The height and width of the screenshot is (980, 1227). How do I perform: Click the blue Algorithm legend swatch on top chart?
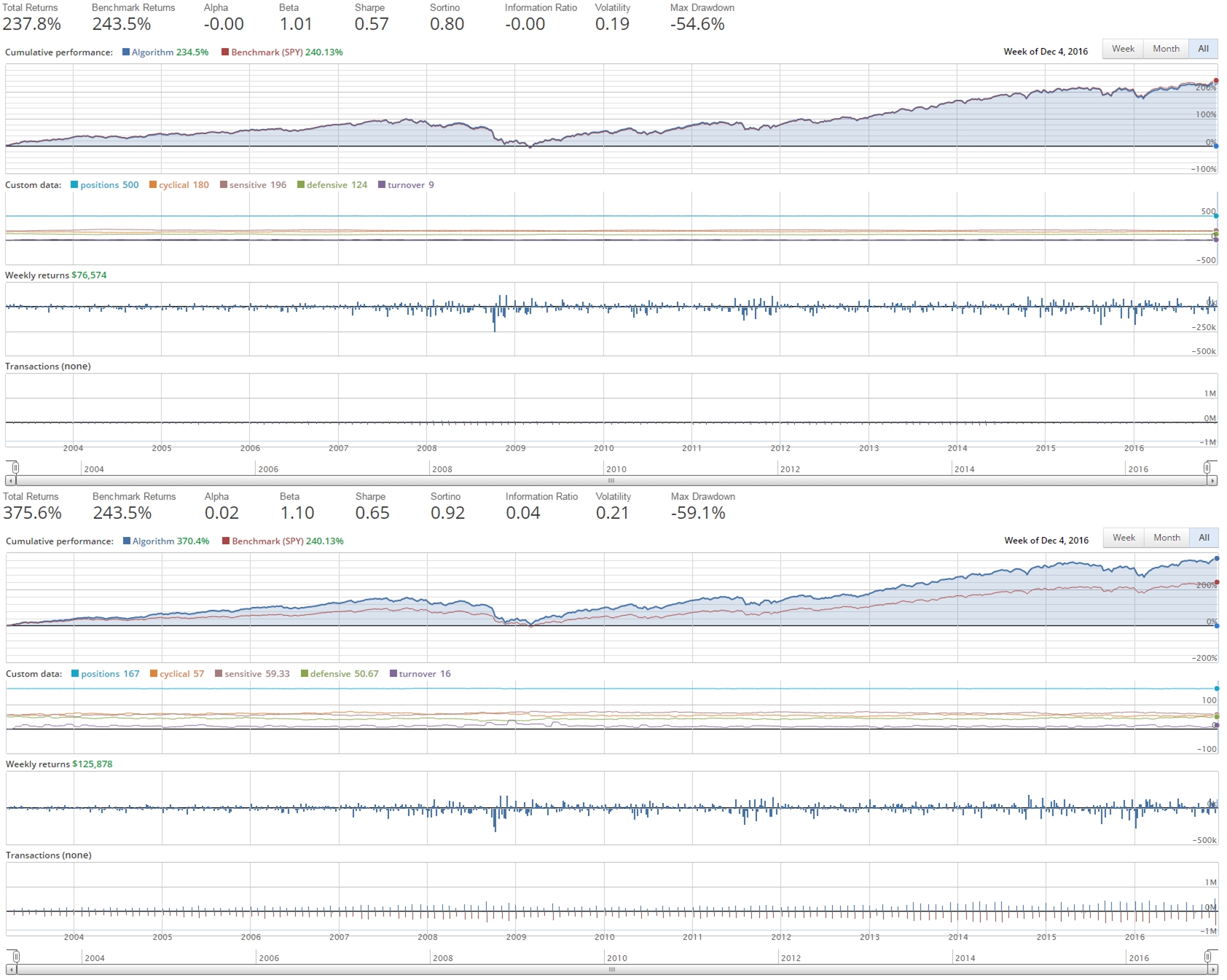click(x=125, y=52)
